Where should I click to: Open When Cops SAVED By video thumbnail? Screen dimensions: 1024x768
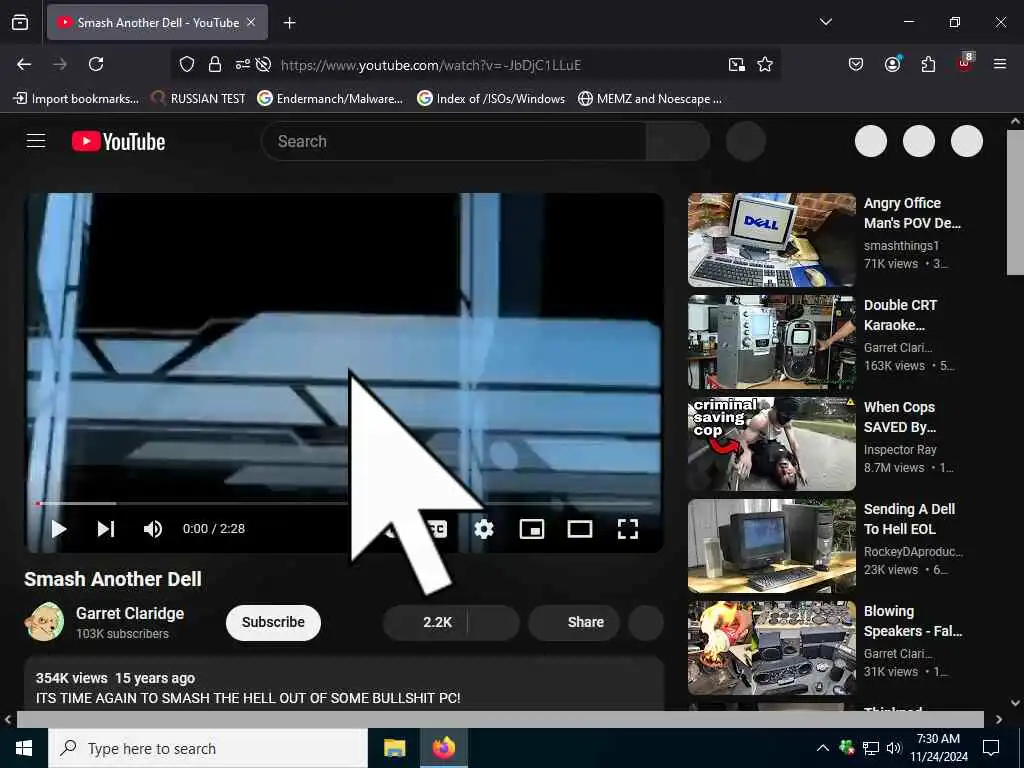tap(771, 443)
